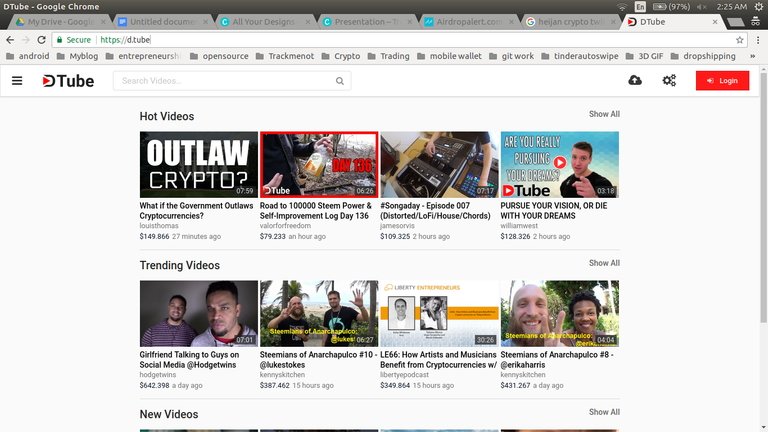Expand the bookmarks overflow chevron
The image size is (768, 432).
[x=752, y=56]
